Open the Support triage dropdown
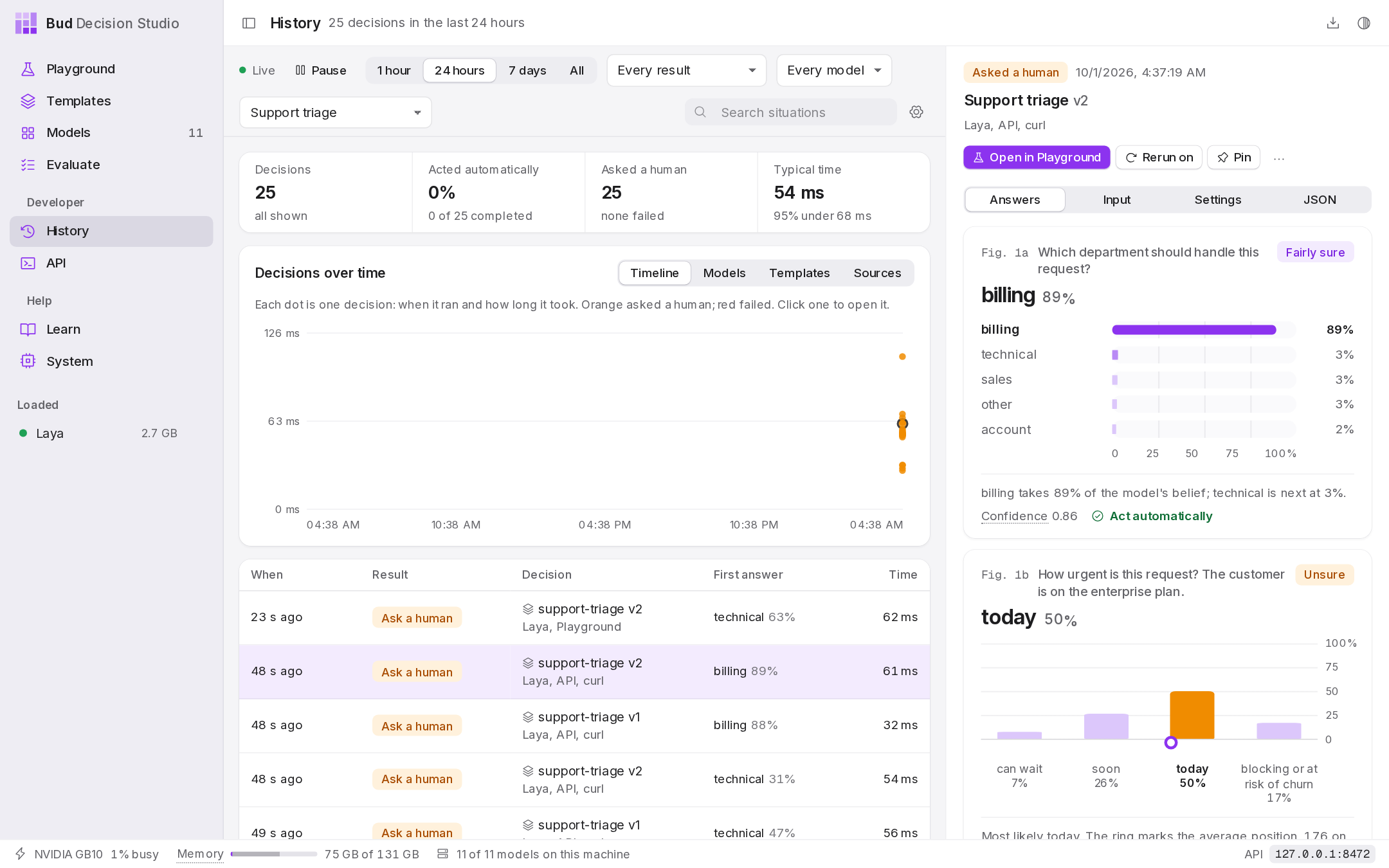This screenshot has height=868, width=1389. [335, 113]
